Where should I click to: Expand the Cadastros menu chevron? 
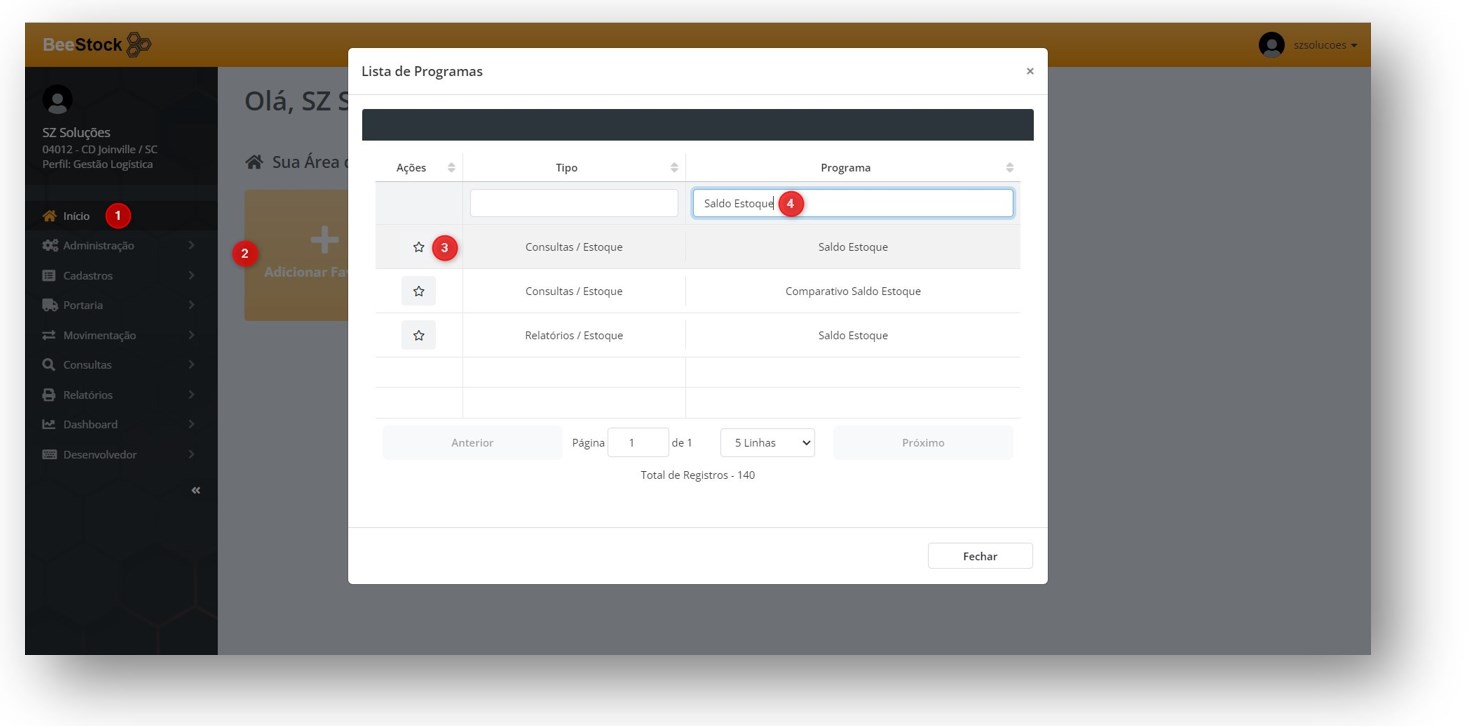pyautogui.click(x=191, y=276)
